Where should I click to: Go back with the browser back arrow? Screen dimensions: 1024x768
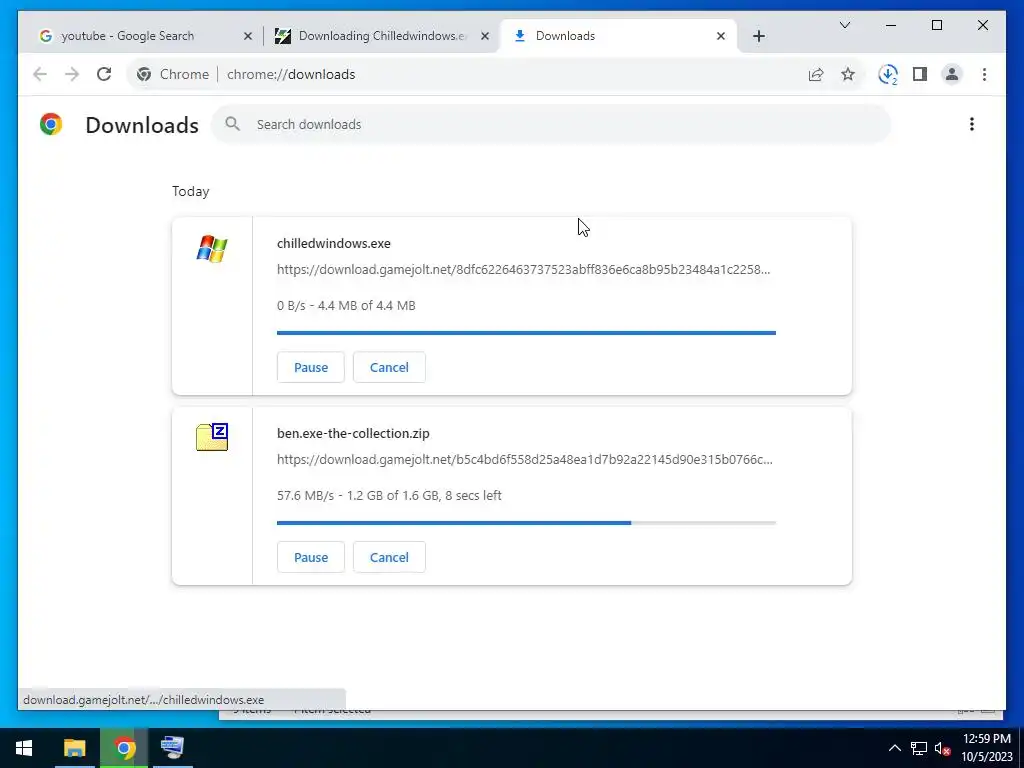point(40,74)
